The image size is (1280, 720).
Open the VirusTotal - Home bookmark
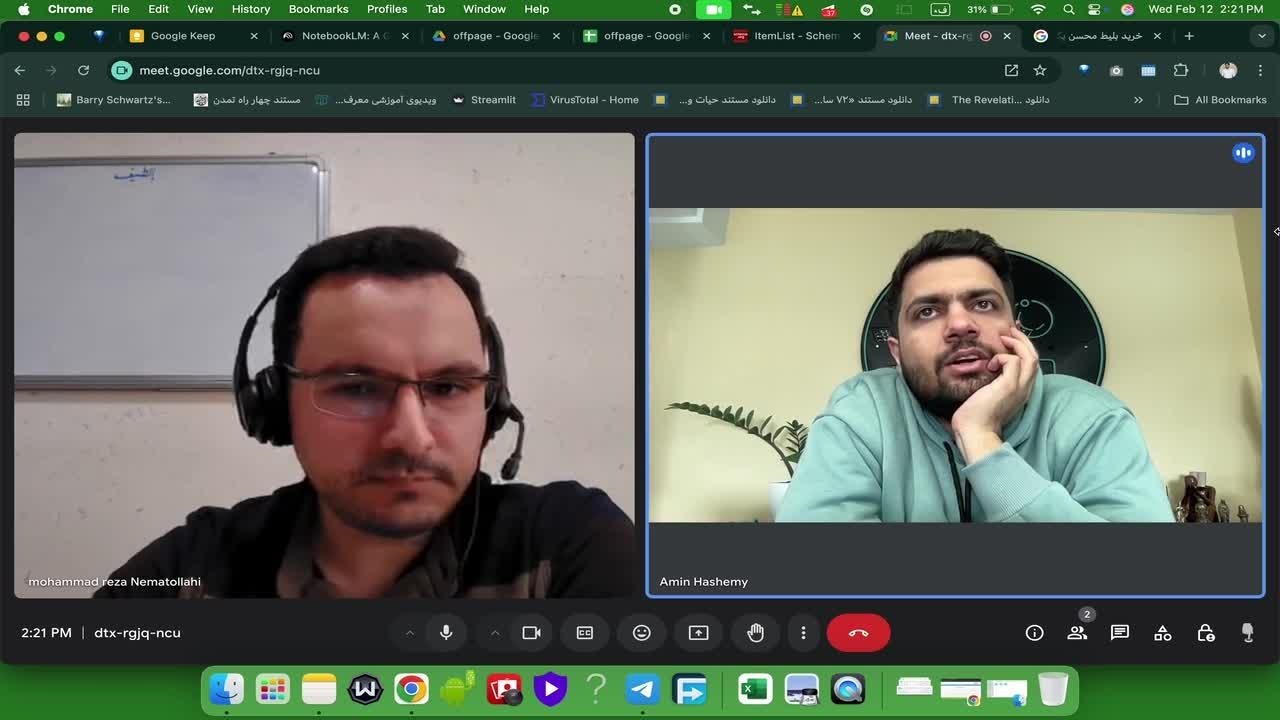point(585,100)
